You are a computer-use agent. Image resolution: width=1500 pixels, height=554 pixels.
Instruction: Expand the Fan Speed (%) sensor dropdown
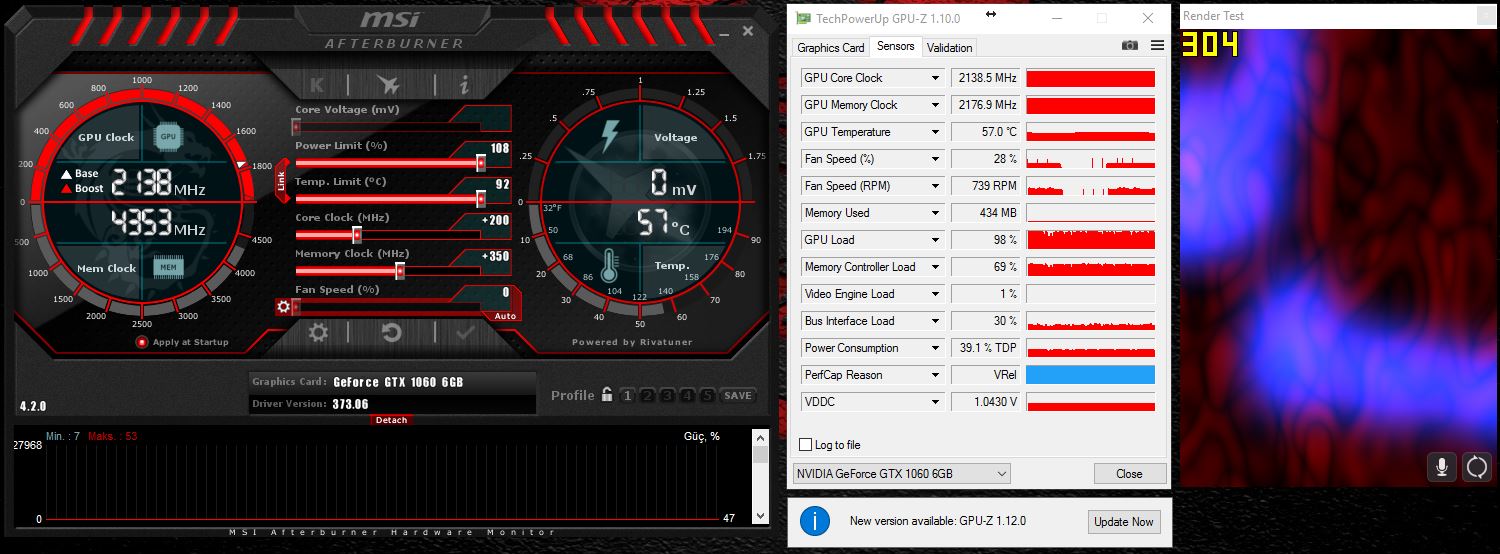(x=936, y=159)
